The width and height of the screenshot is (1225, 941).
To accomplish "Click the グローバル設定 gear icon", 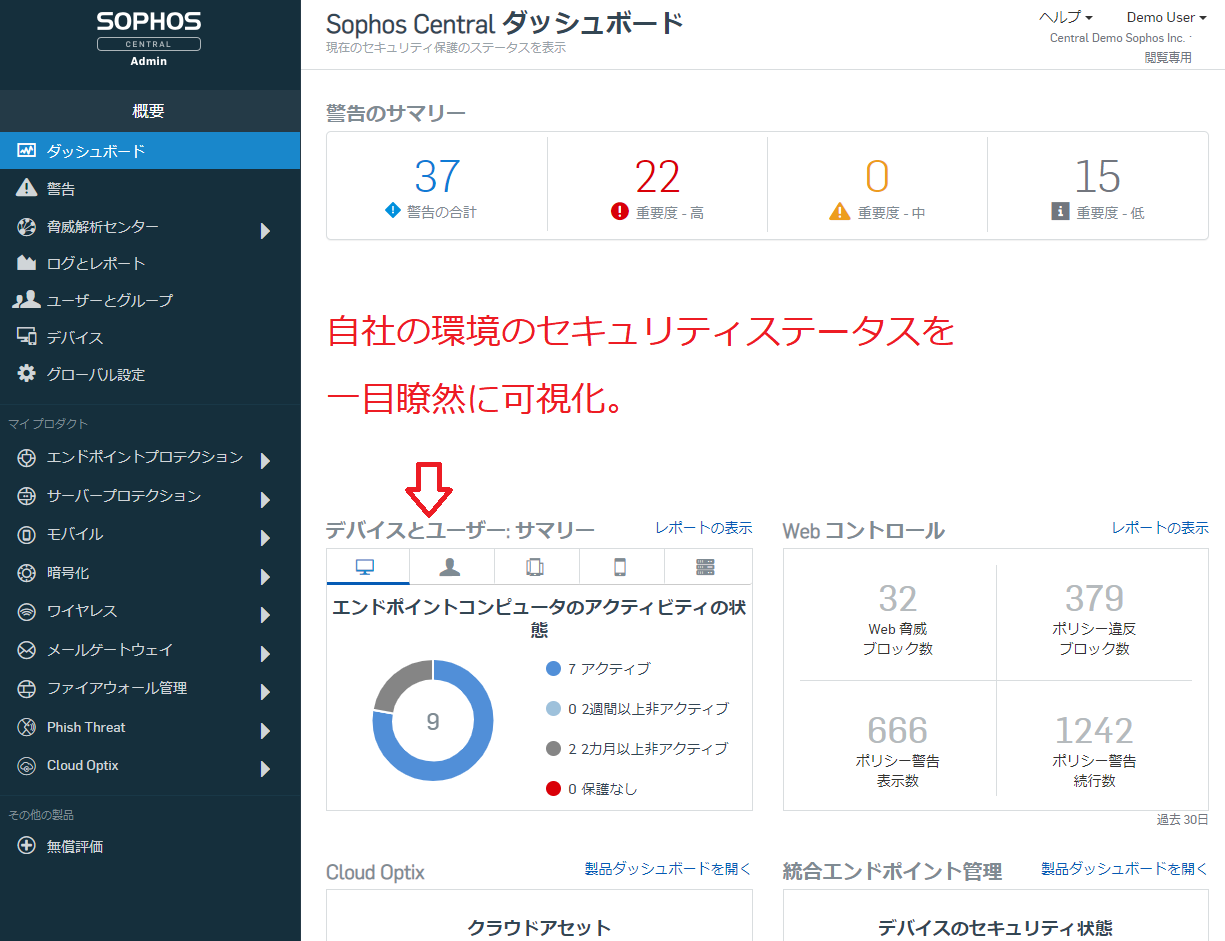I will [x=27, y=374].
